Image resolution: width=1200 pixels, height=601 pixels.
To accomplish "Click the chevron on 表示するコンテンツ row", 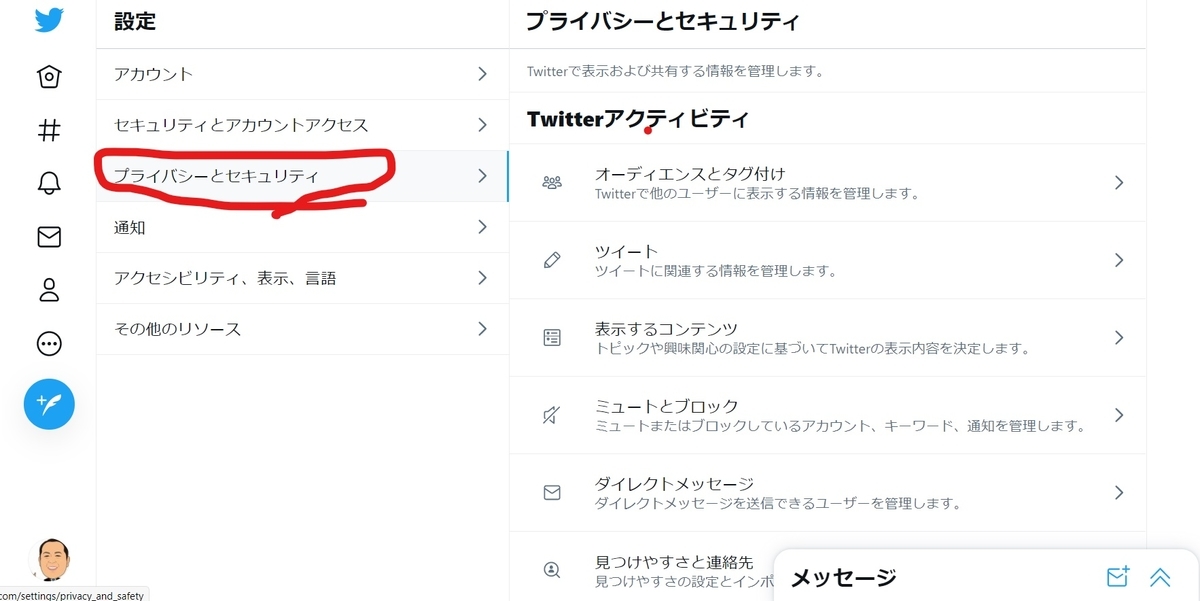I will [1119, 338].
